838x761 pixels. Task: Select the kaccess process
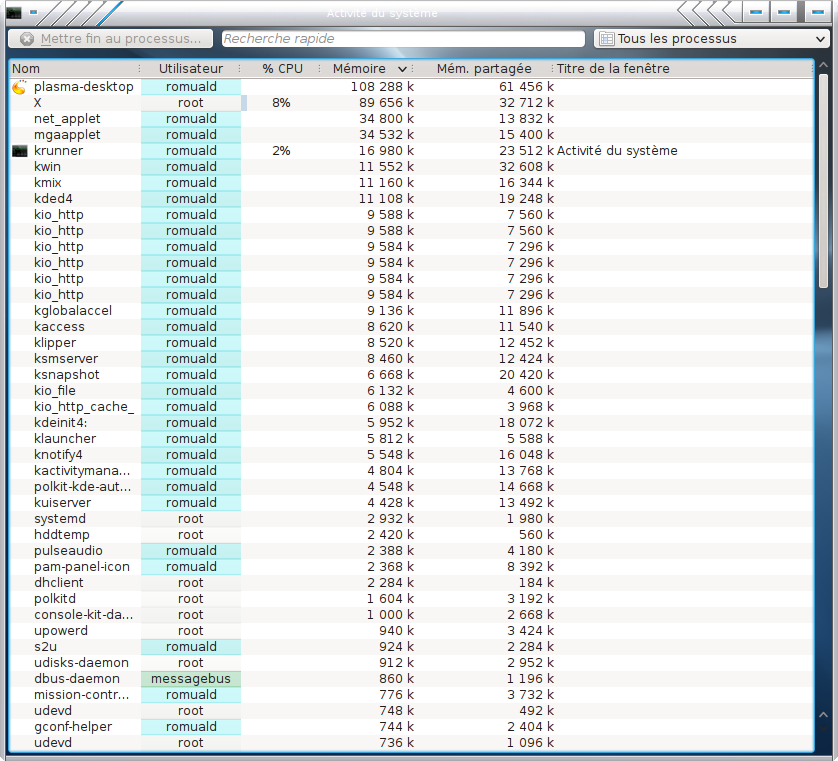point(59,327)
